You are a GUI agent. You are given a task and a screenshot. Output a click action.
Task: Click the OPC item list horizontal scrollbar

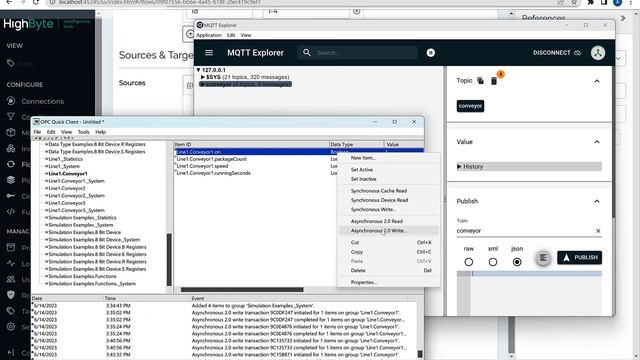(x=242, y=289)
